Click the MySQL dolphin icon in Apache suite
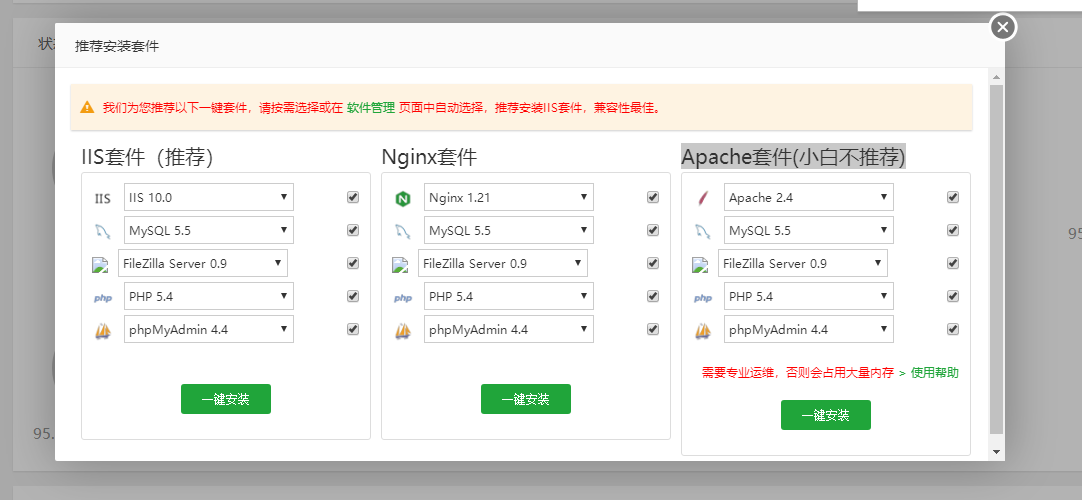Screen dimensions: 1082x500 (702, 231)
